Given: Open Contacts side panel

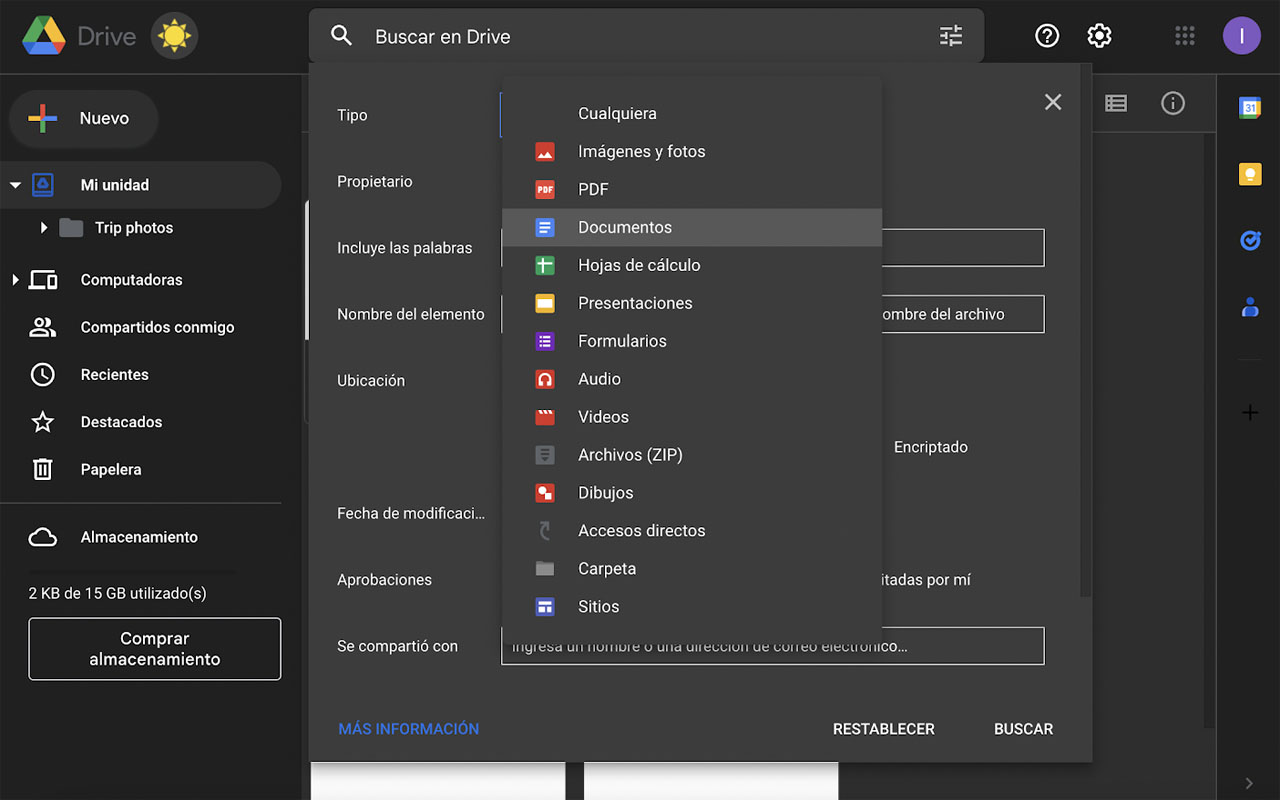Looking at the screenshot, I should 1250,307.
